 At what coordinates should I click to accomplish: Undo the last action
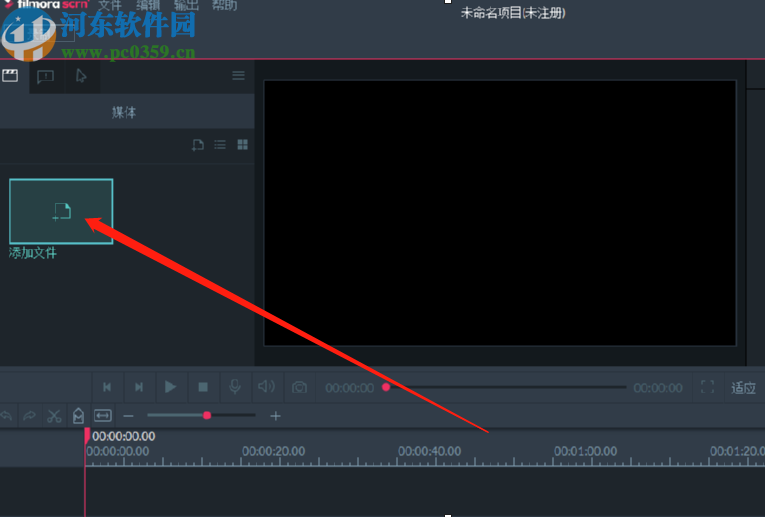6,416
